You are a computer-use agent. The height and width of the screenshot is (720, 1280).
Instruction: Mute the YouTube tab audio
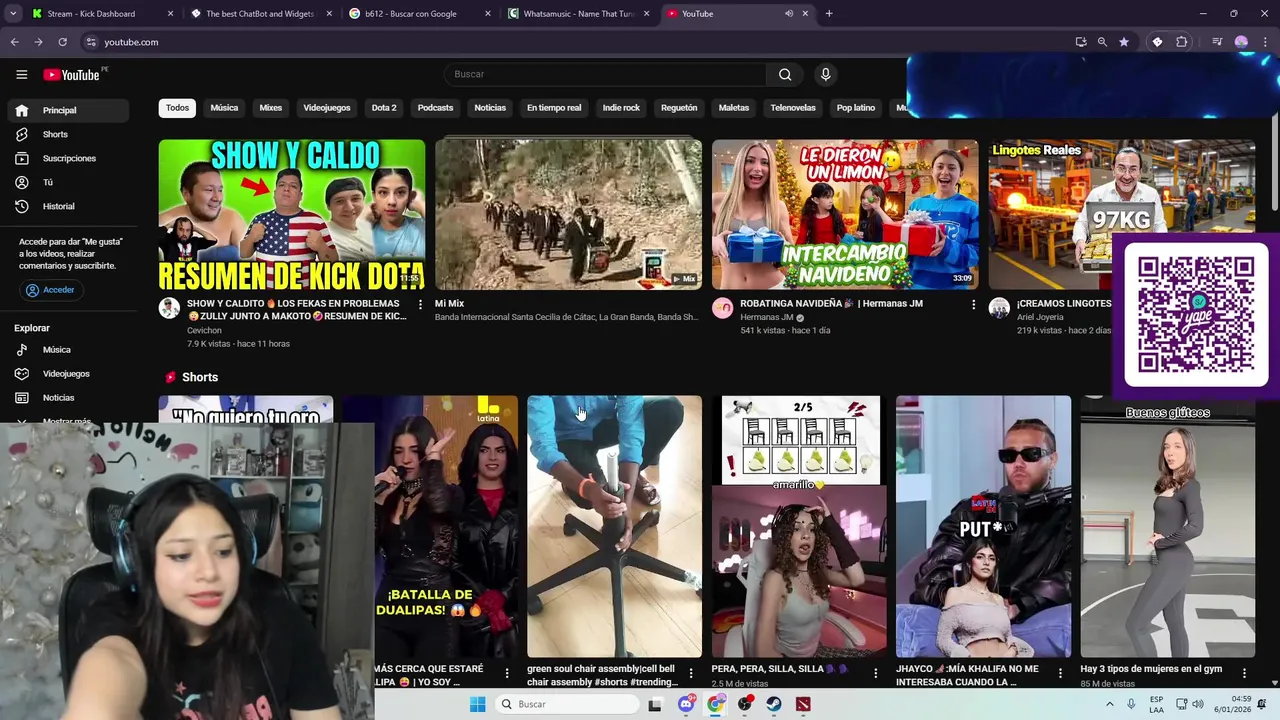[x=789, y=14]
